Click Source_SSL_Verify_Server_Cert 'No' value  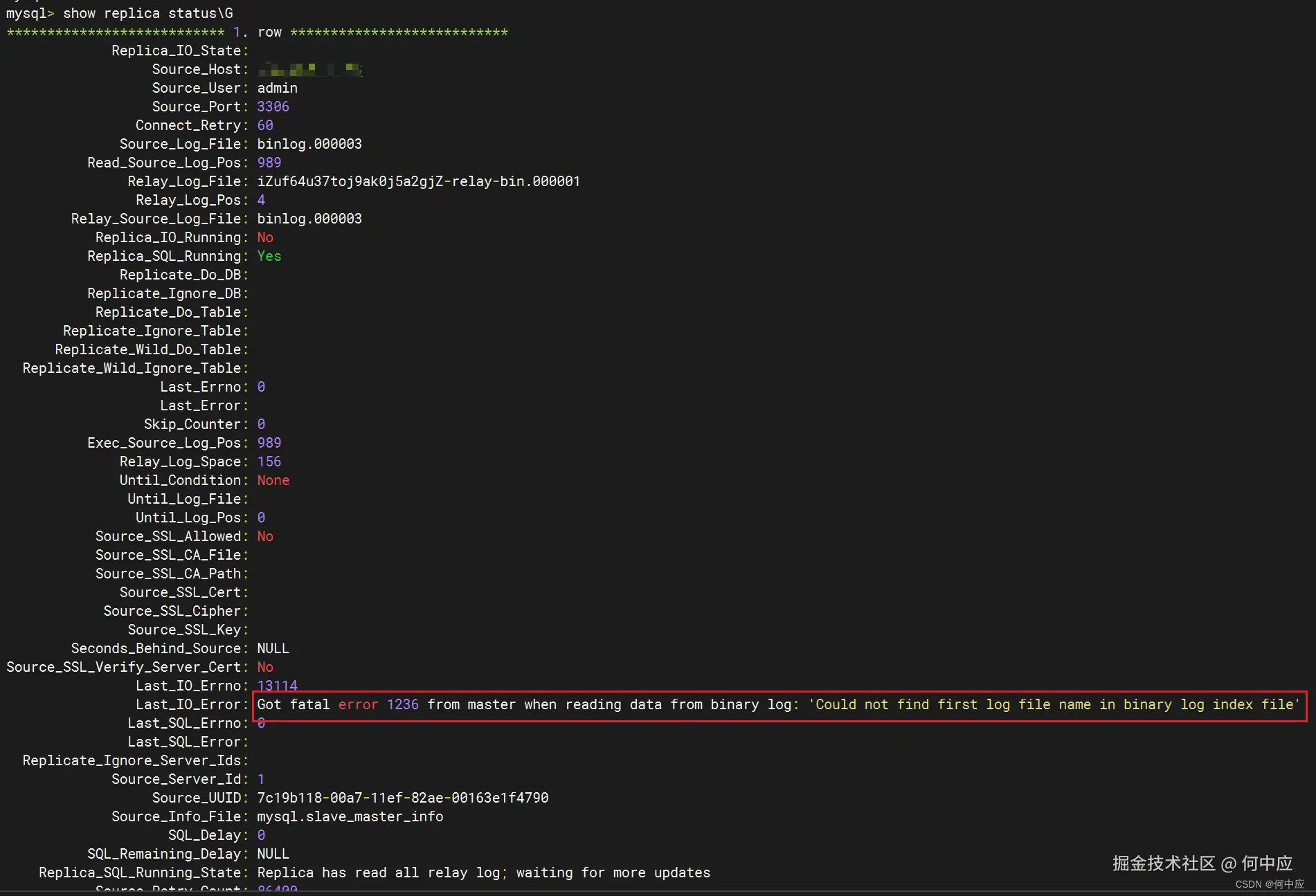[x=265, y=667]
